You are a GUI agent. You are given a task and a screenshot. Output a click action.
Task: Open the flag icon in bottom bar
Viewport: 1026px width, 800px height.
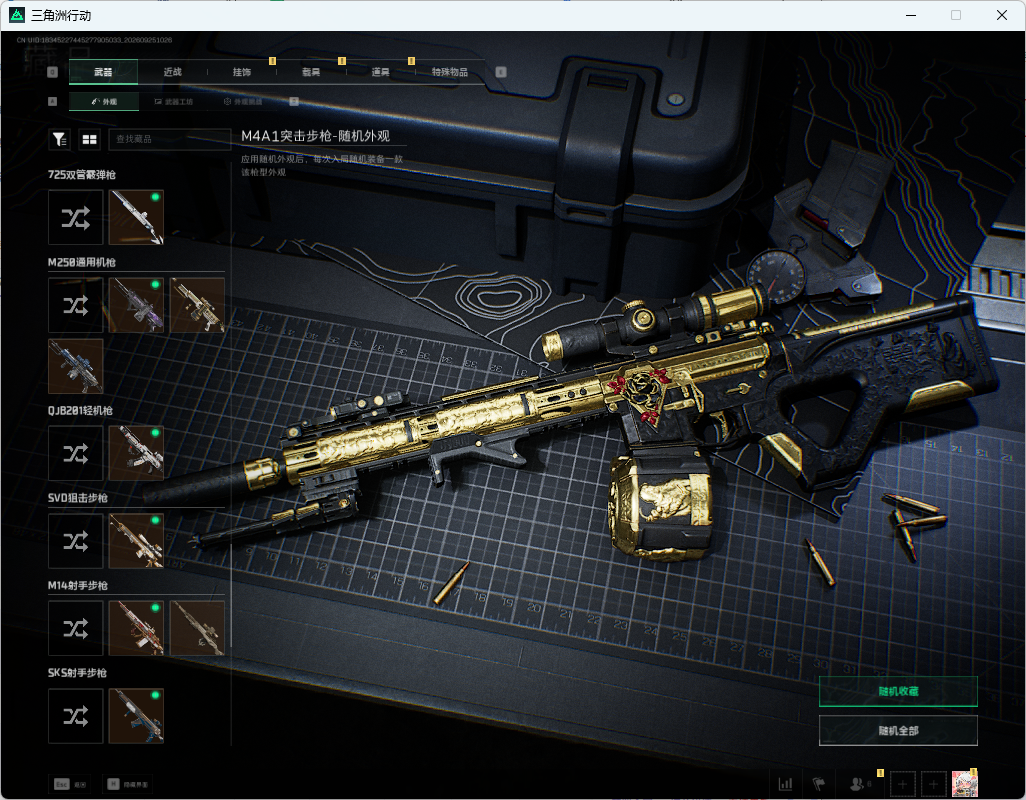(819, 784)
